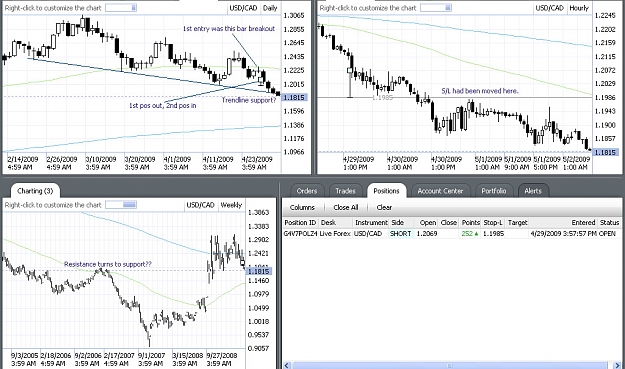Click the 1.1815 price label on the Hourly chart
625x369 pixels.
coord(605,152)
